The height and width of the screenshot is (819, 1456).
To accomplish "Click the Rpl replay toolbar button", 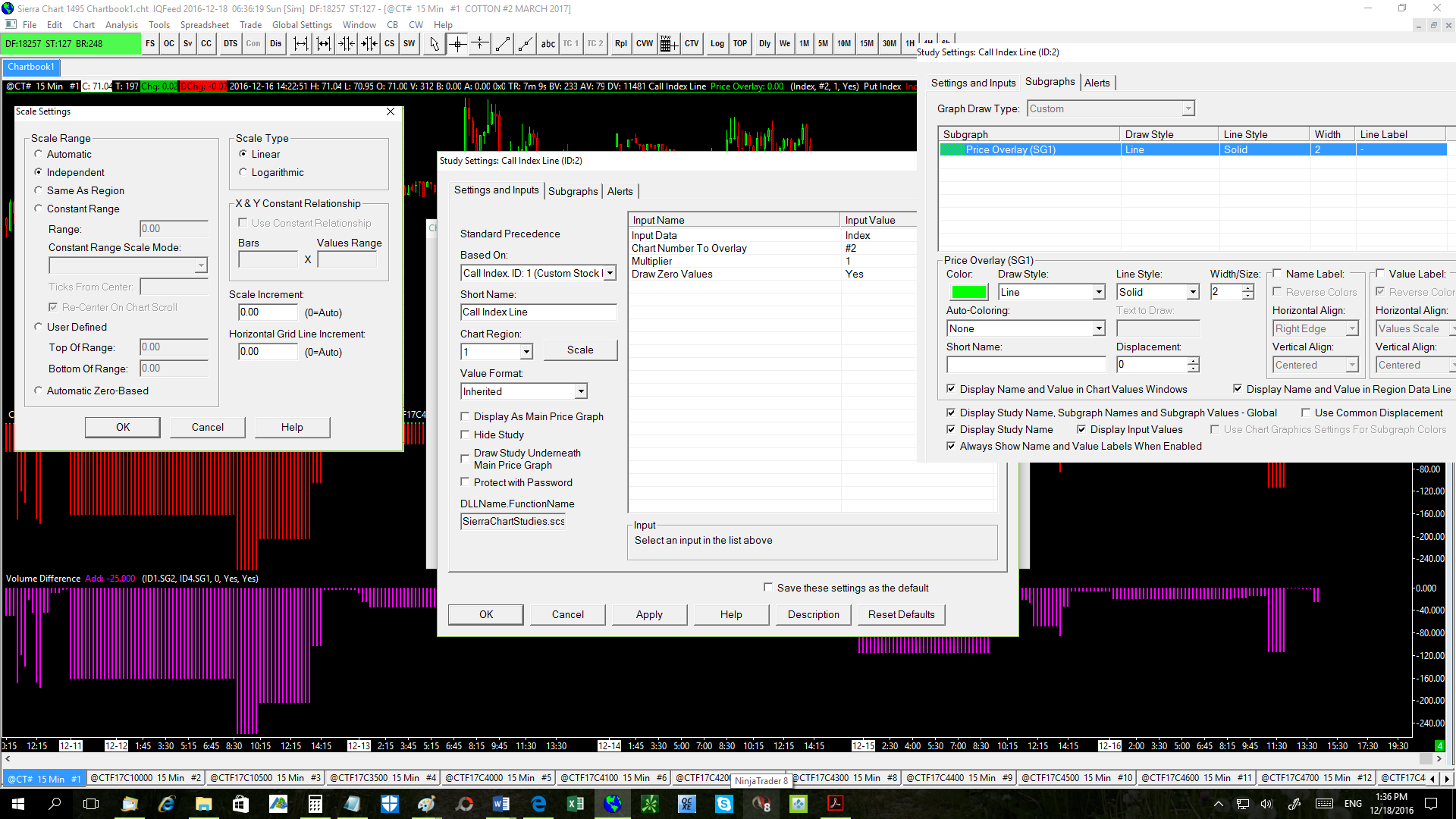I will pos(620,44).
